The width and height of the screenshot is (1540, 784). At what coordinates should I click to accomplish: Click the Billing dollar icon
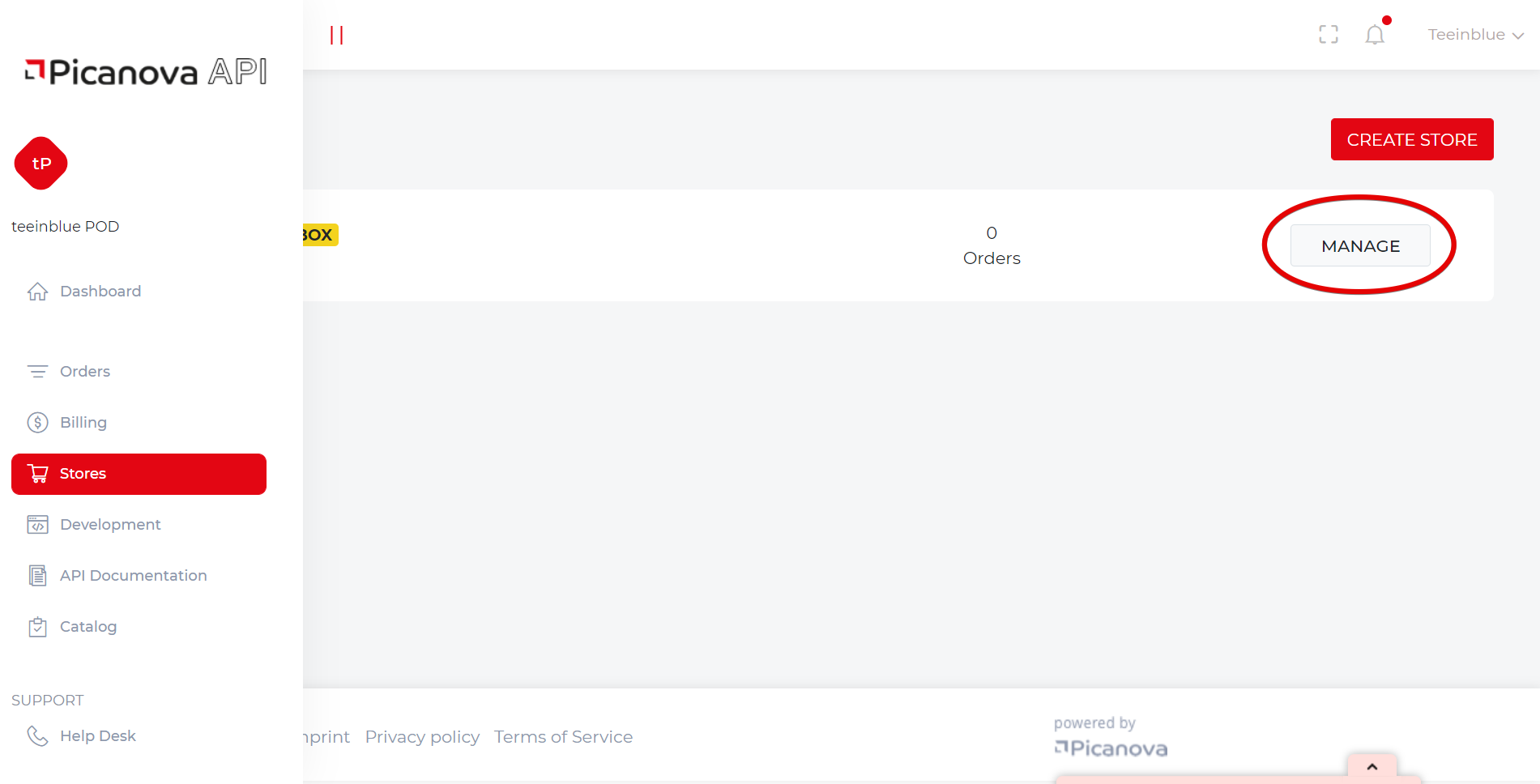[x=37, y=423]
